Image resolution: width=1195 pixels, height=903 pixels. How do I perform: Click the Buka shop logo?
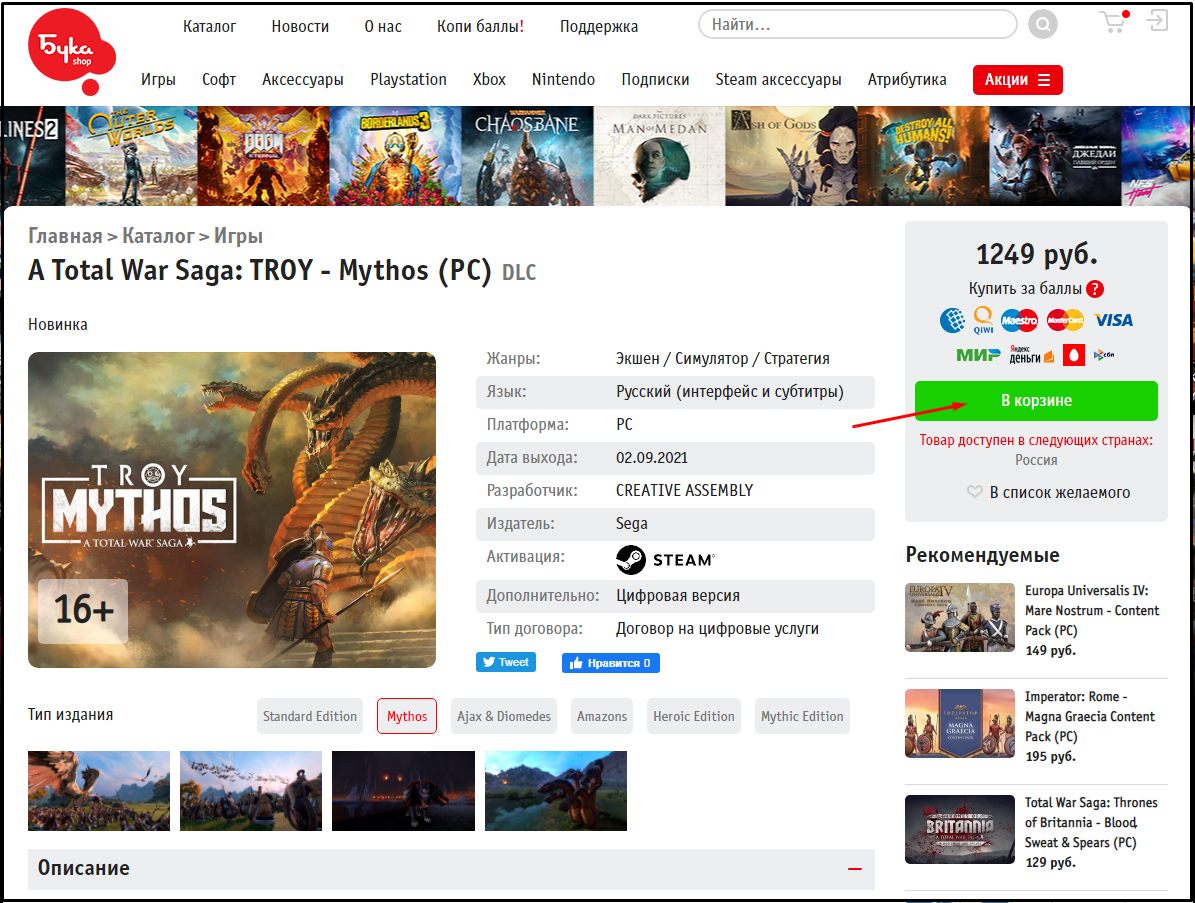(72, 51)
